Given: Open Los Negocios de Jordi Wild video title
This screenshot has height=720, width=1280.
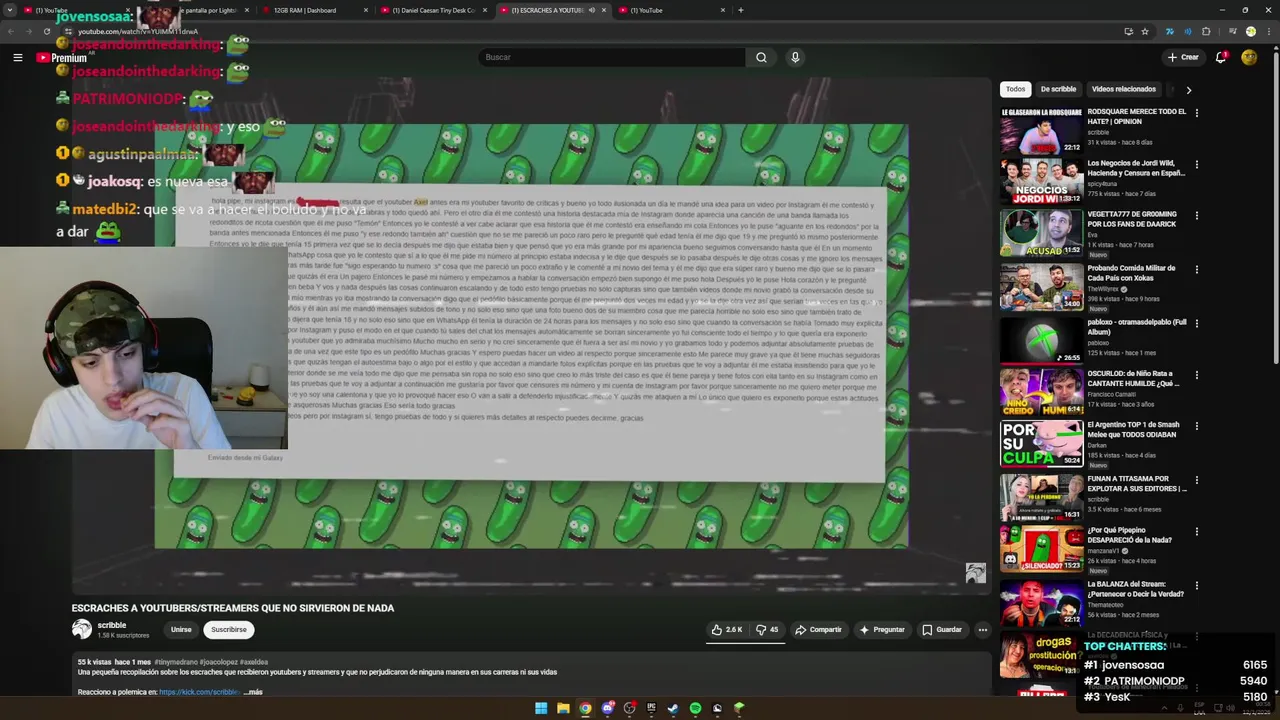Looking at the screenshot, I should tap(1136, 167).
